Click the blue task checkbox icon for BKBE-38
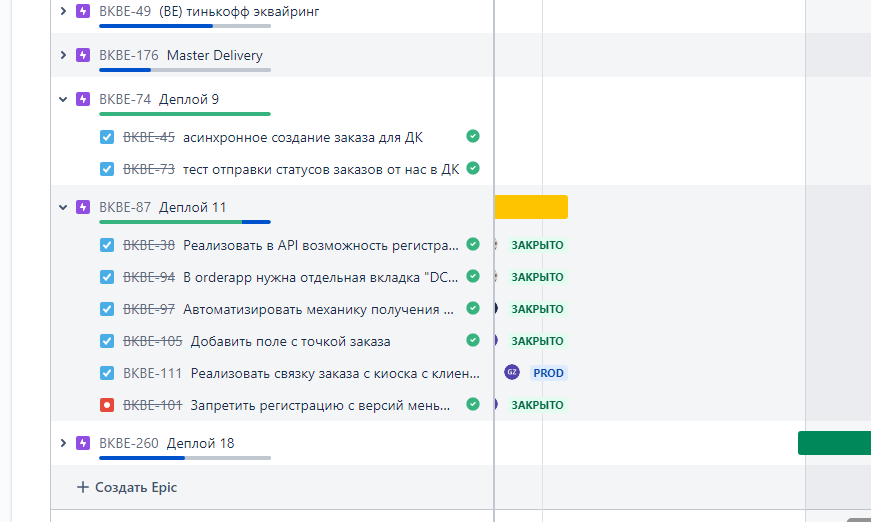This screenshot has height=522, width=871. (107, 245)
